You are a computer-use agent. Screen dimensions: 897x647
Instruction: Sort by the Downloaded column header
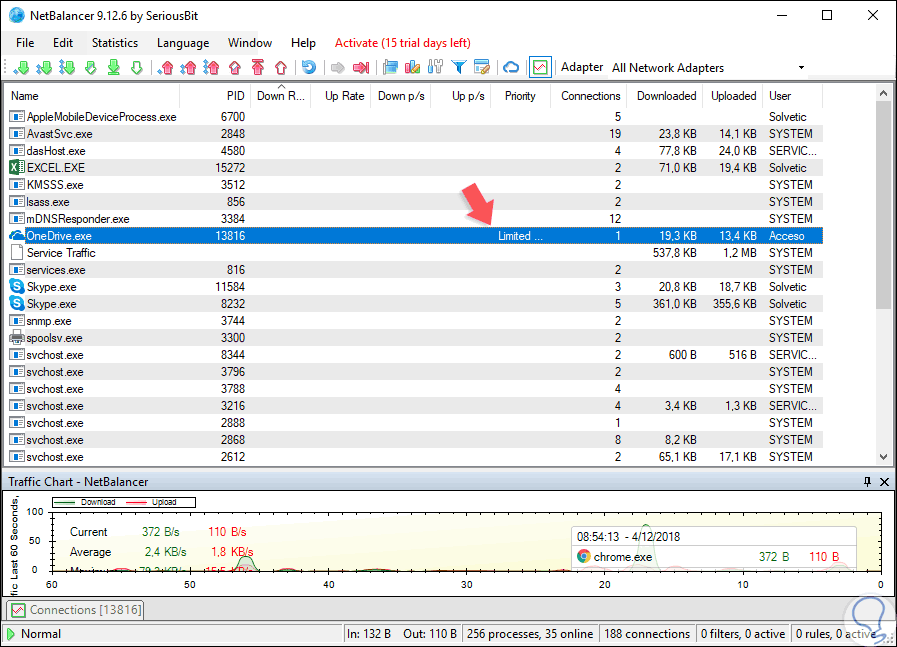666,96
